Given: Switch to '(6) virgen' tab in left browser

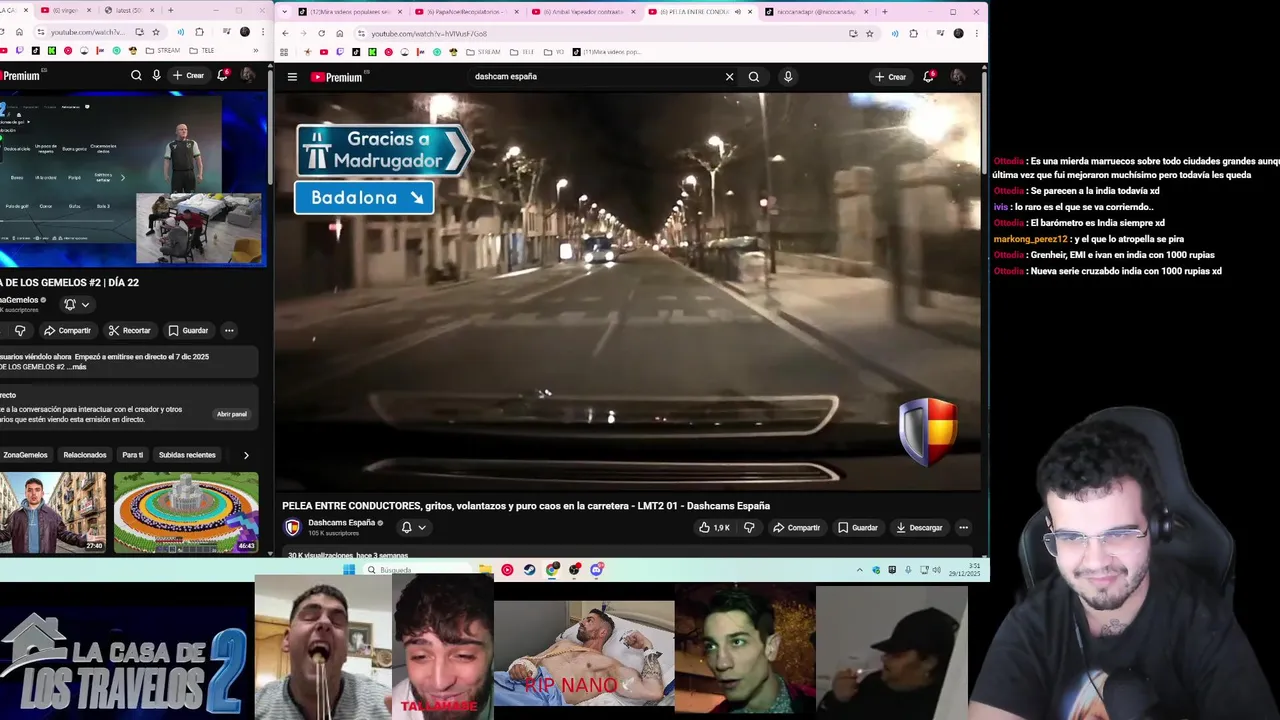Looking at the screenshot, I should click(65, 10).
